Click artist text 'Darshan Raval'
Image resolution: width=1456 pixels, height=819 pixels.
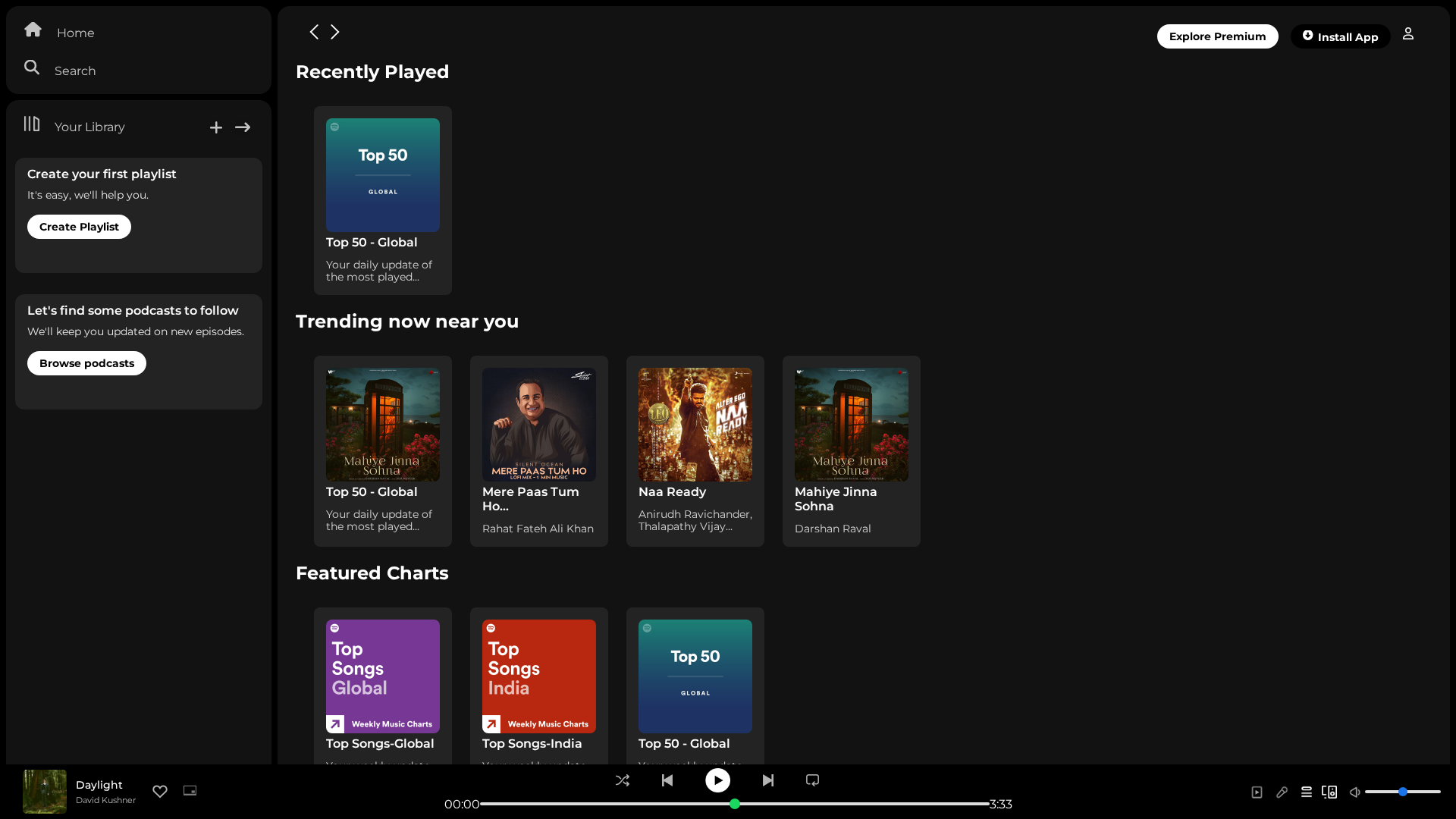[x=833, y=529]
